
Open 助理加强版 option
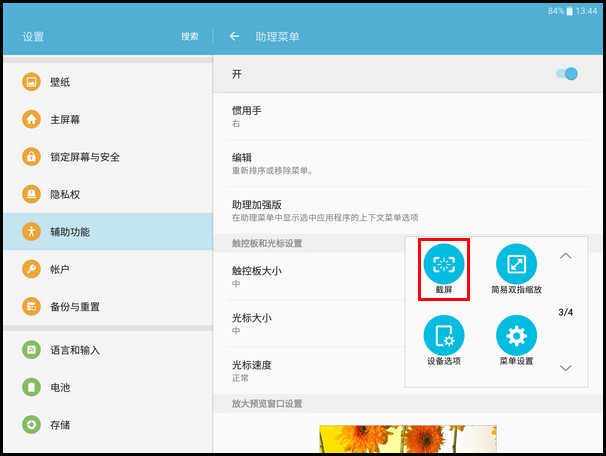(x=408, y=211)
